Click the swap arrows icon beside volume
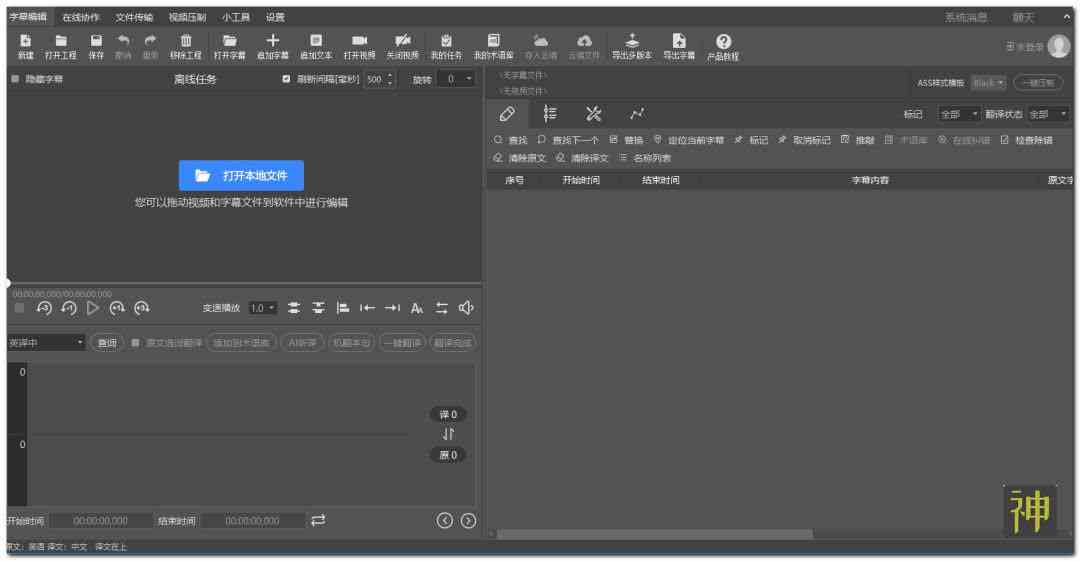Screen dimensions: 1080x561 point(442,308)
